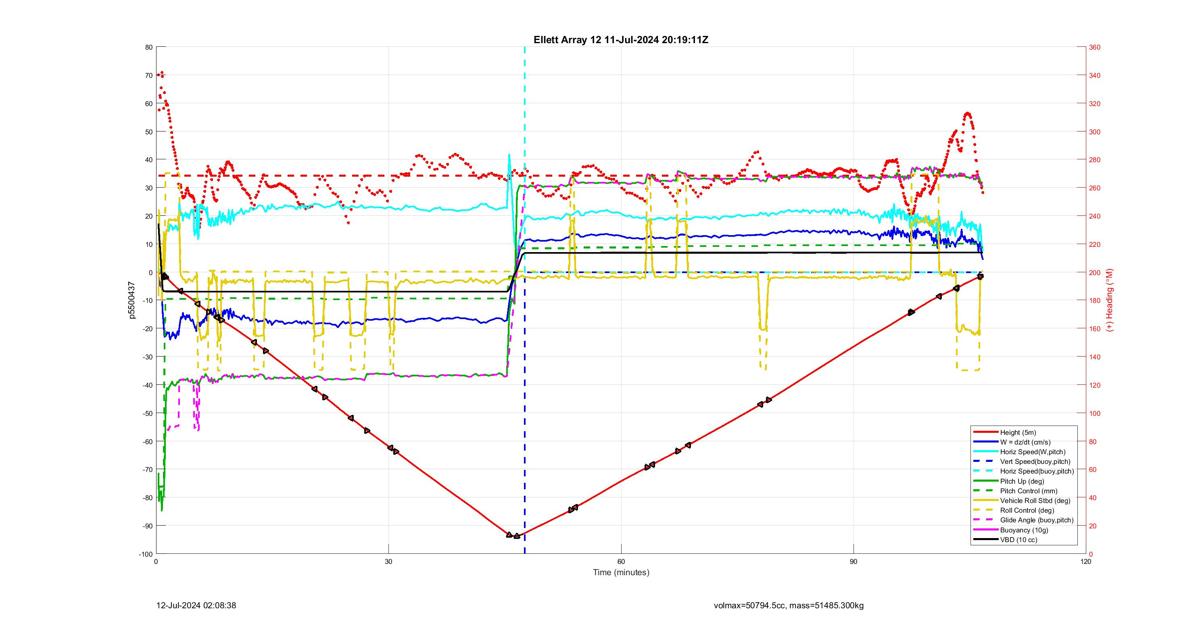
Task: Click the 'volmax=50794.5cc, mass=51485.300kg' footer text
Action: [789, 605]
